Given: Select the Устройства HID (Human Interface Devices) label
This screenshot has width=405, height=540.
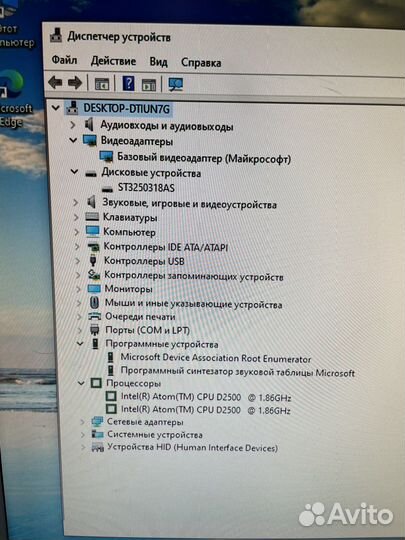Looking at the screenshot, I should click(x=192, y=448).
